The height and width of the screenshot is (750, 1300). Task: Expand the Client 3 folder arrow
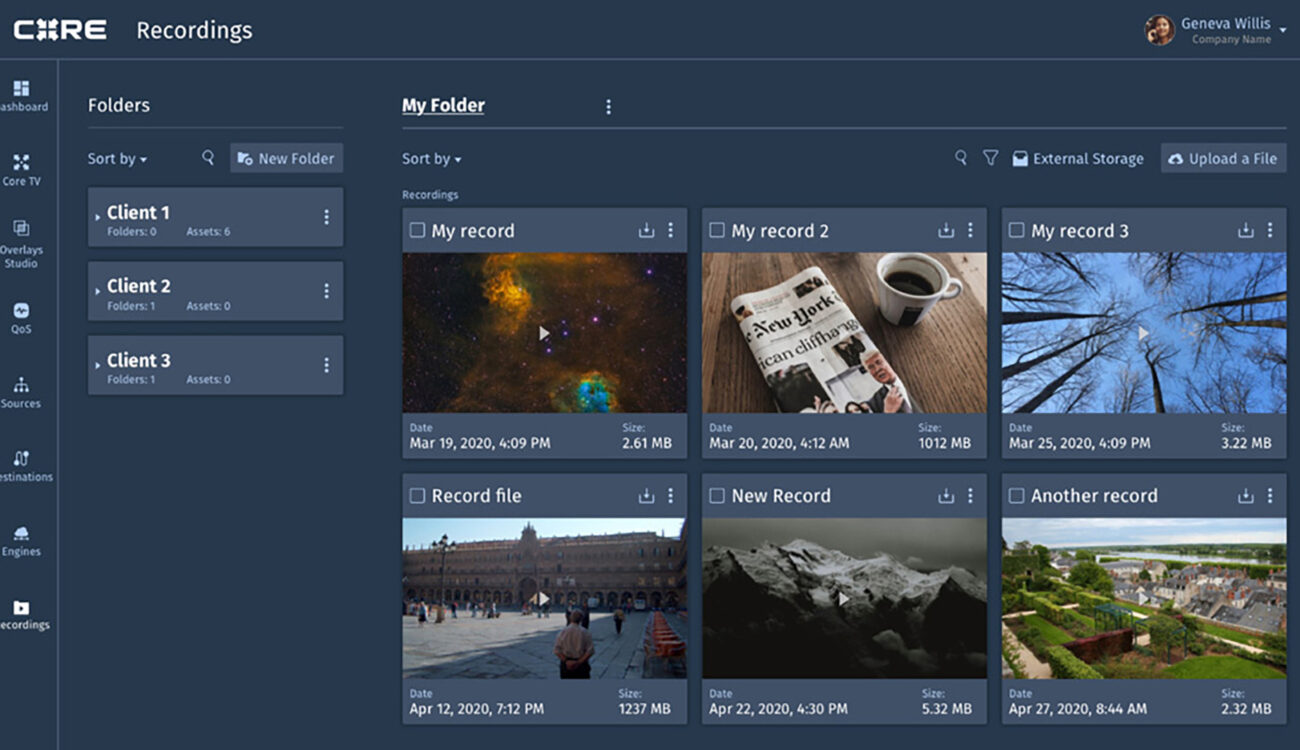[x=98, y=364]
